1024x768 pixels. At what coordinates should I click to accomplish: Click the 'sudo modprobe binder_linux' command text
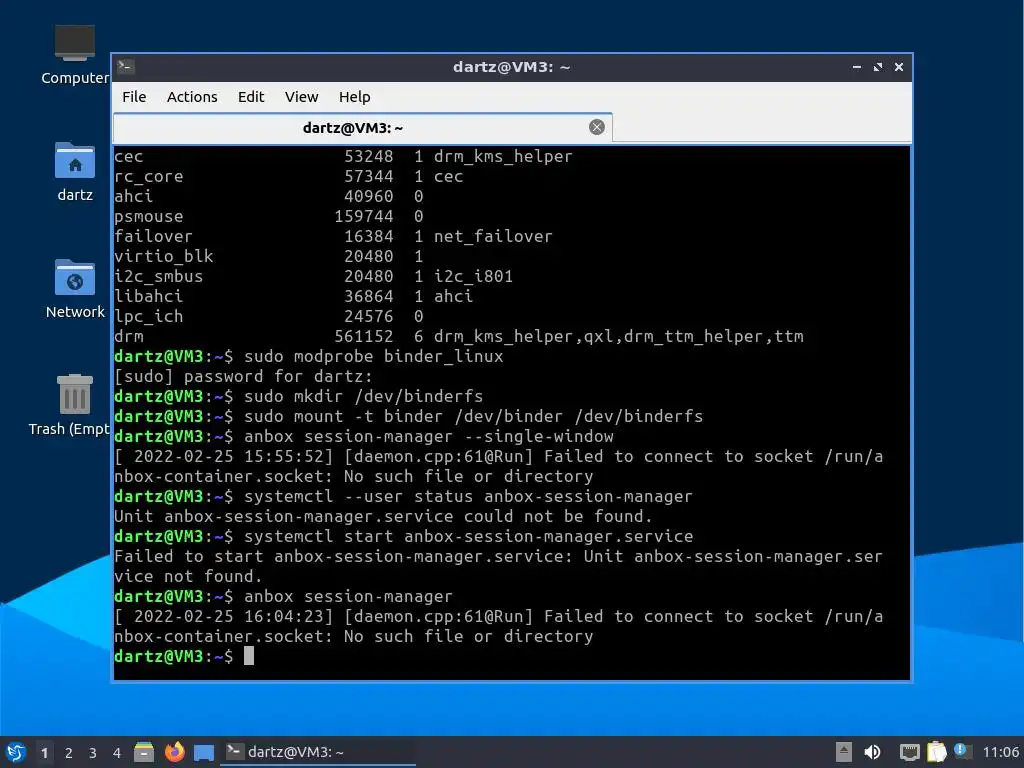[374, 357]
